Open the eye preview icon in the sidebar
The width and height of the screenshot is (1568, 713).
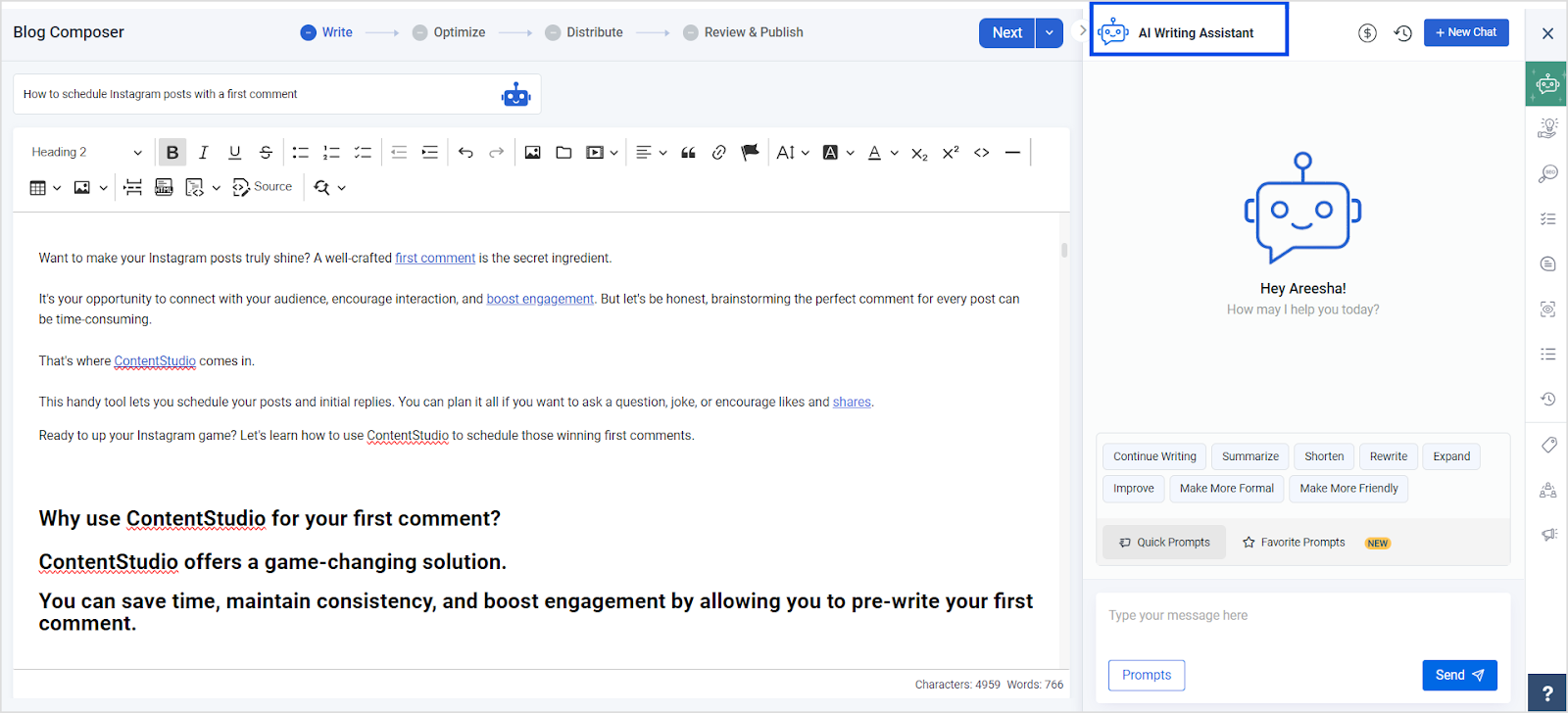[1547, 309]
